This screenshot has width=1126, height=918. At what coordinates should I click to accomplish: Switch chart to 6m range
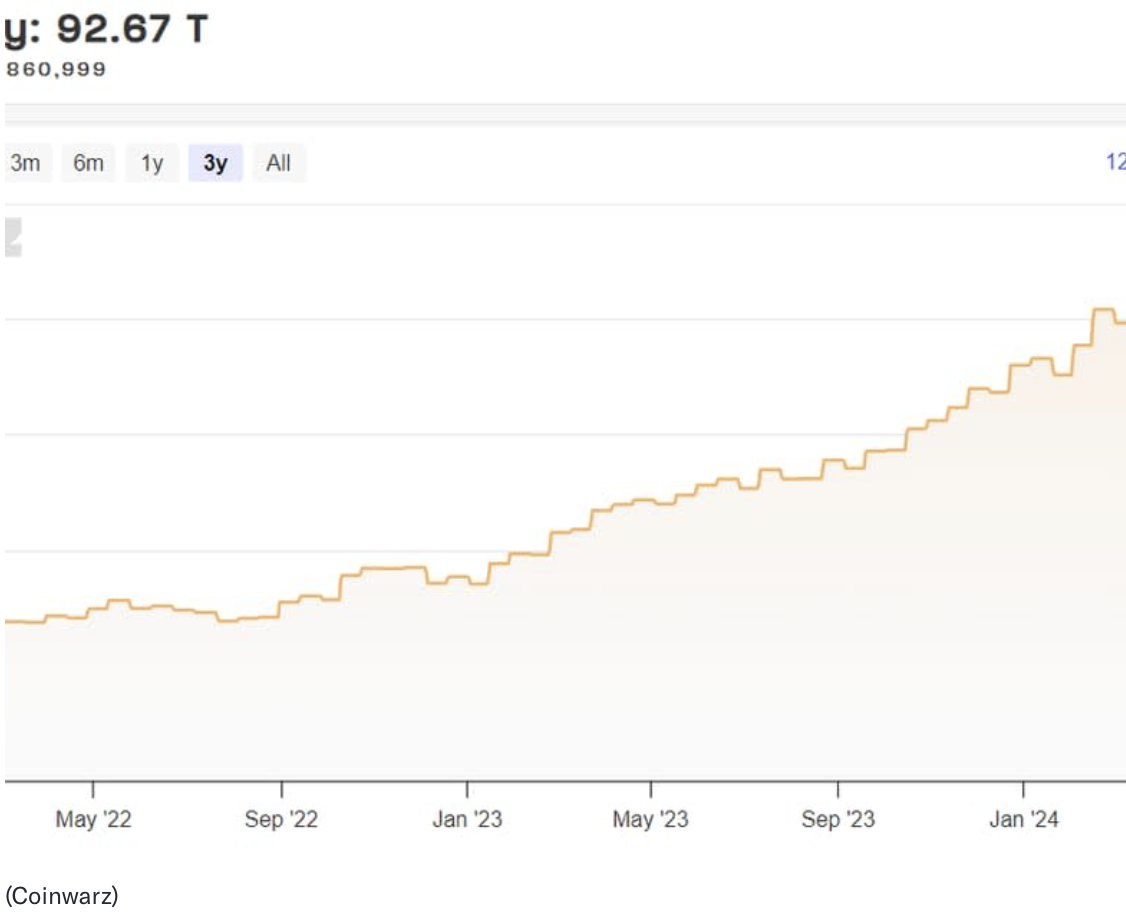(88, 163)
